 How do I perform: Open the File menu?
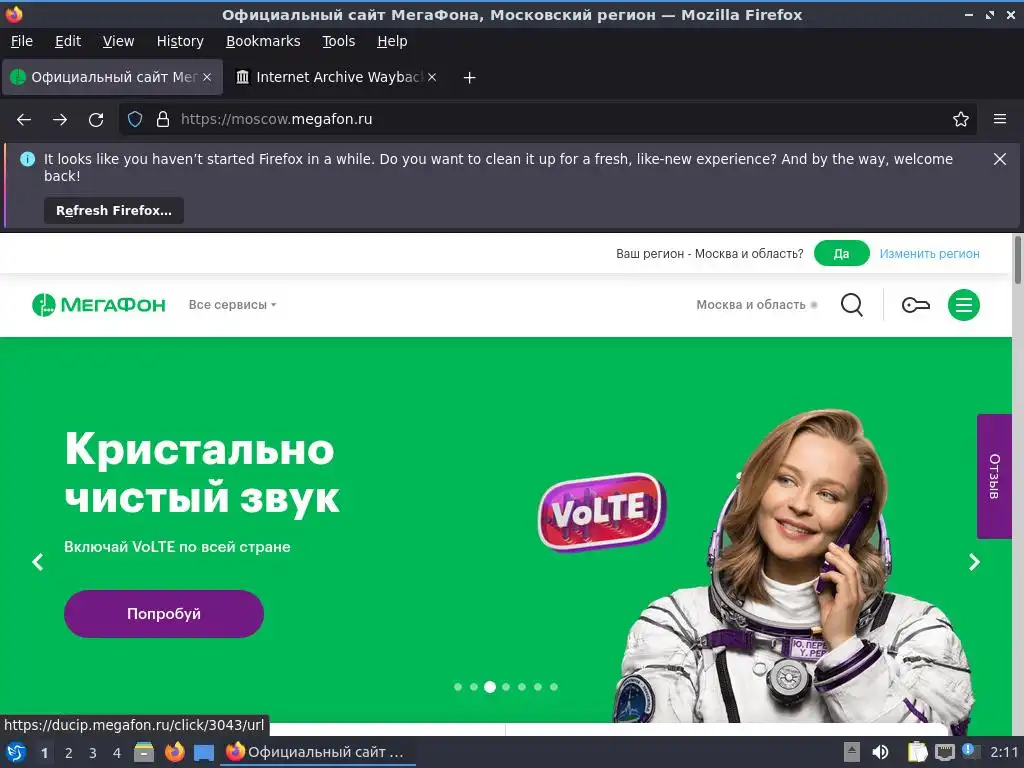coord(22,41)
